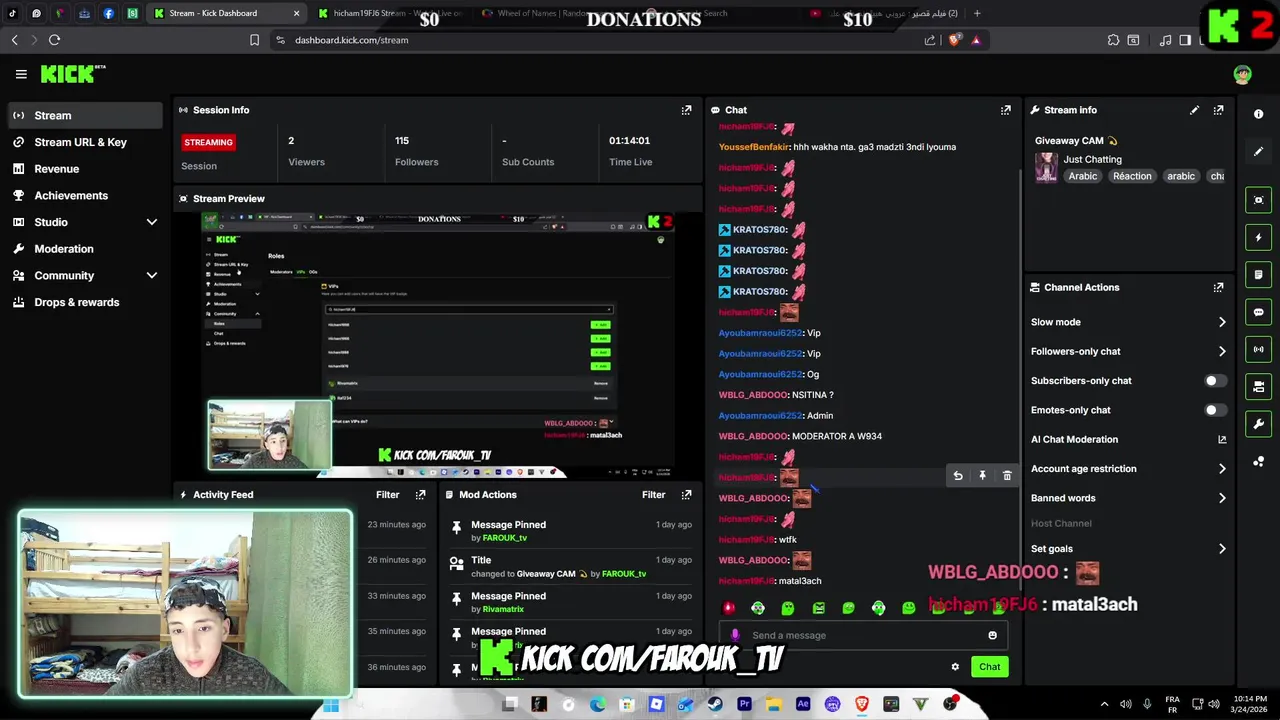Click the browser address bar URL
1280x720 pixels.
pyautogui.click(x=351, y=40)
